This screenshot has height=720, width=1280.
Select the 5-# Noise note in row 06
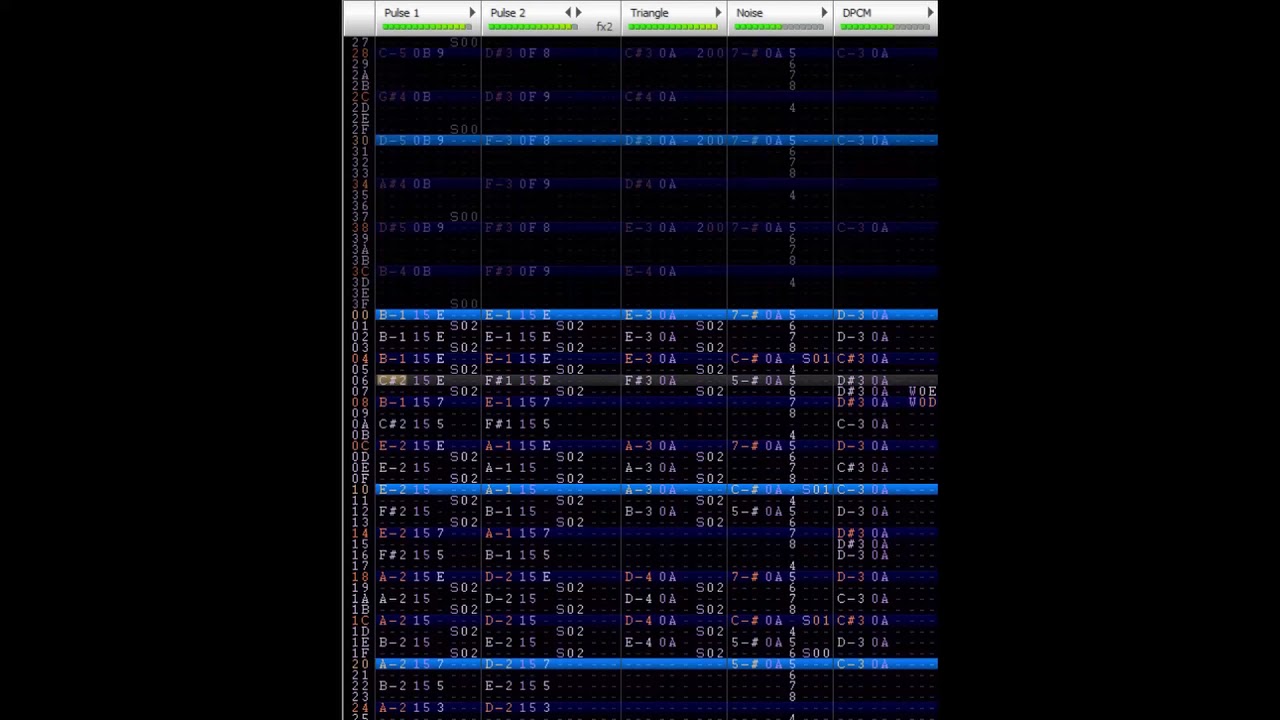pyautogui.click(x=743, y=381)
